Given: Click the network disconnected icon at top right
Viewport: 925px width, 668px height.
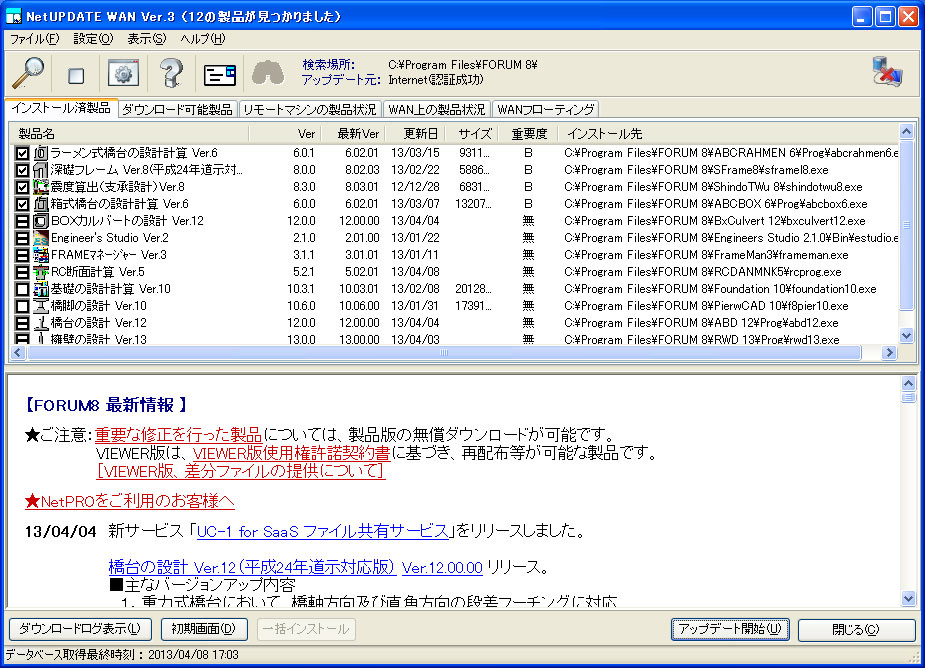Looking at the screenshot, I should [887, 72].
